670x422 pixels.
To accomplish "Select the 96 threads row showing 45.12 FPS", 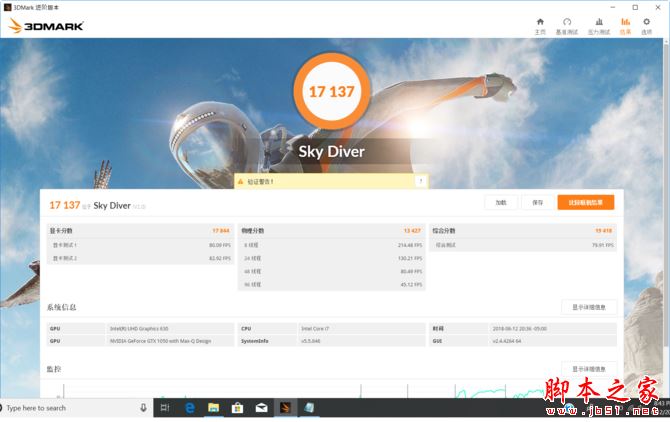I will (332, 284).
